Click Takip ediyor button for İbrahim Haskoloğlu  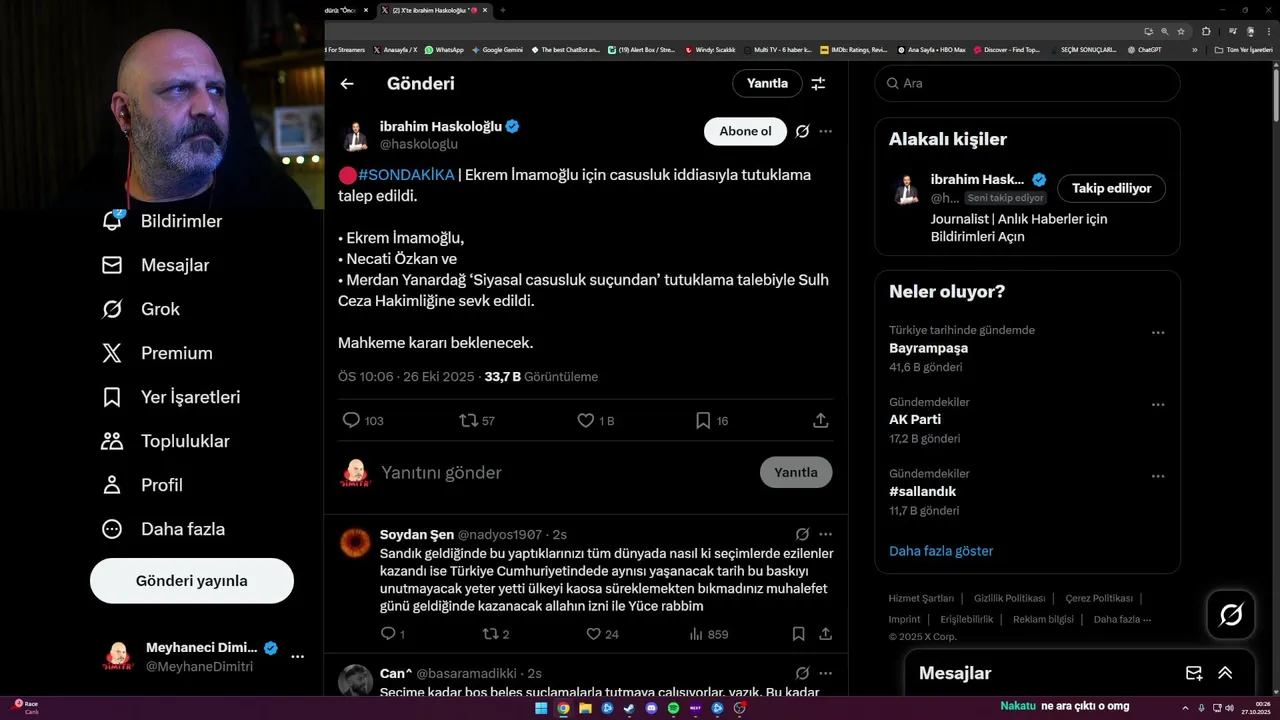pos(1111,188)
